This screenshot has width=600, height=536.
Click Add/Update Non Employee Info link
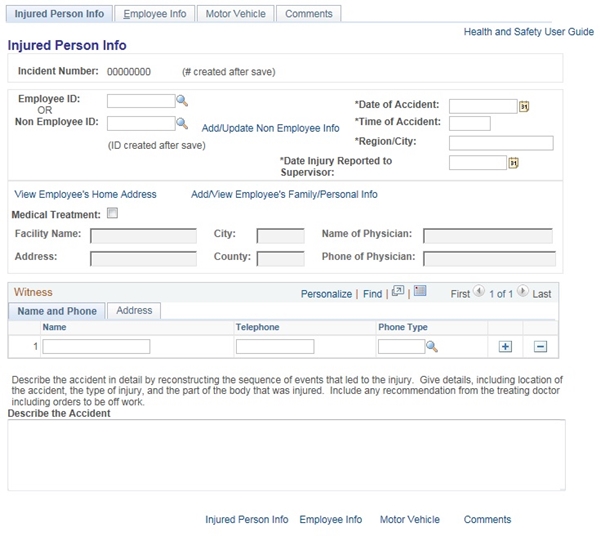pyautogui.click(x=270, y=128)
